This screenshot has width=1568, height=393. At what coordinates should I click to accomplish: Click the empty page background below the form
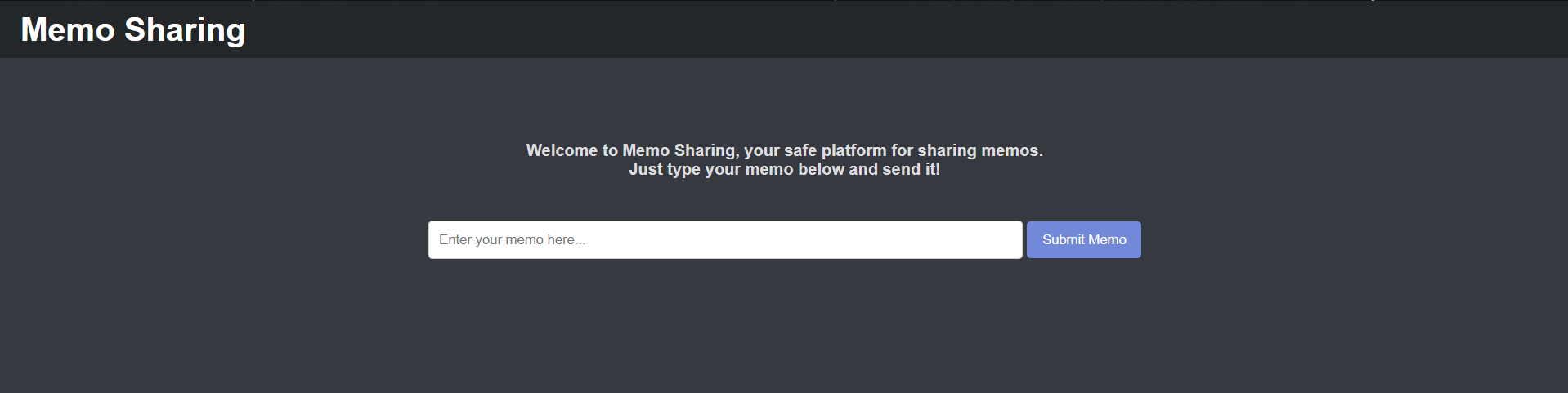(x=784, y=335)
